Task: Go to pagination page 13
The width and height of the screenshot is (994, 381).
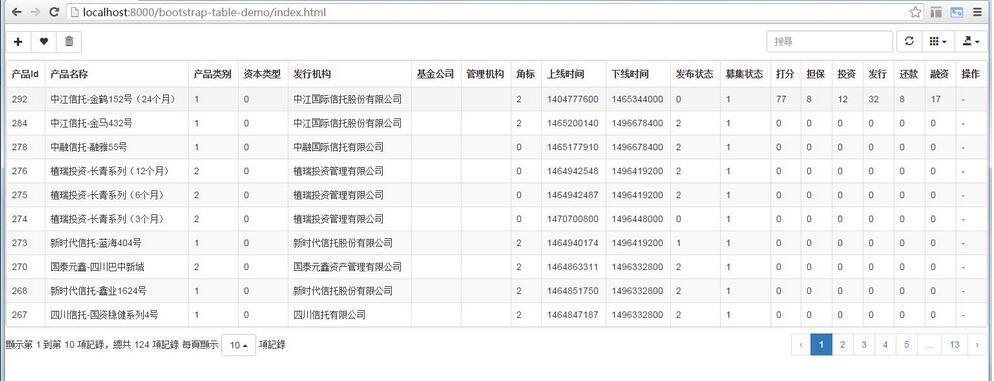Action: coord(954,345)
